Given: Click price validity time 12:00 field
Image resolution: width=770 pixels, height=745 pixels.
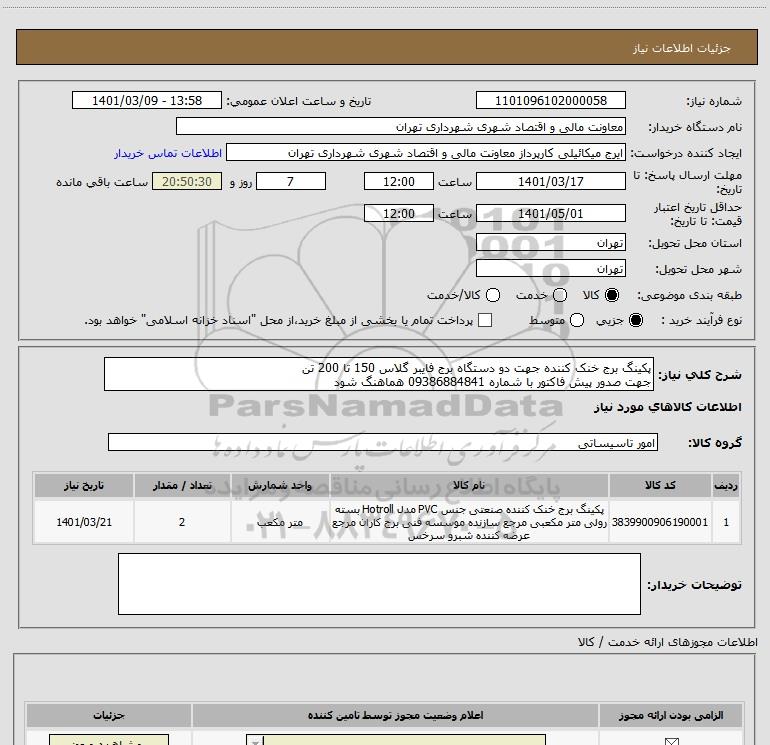Looking at the screenshot, I should pyautogui.click(x=399, y=213).
